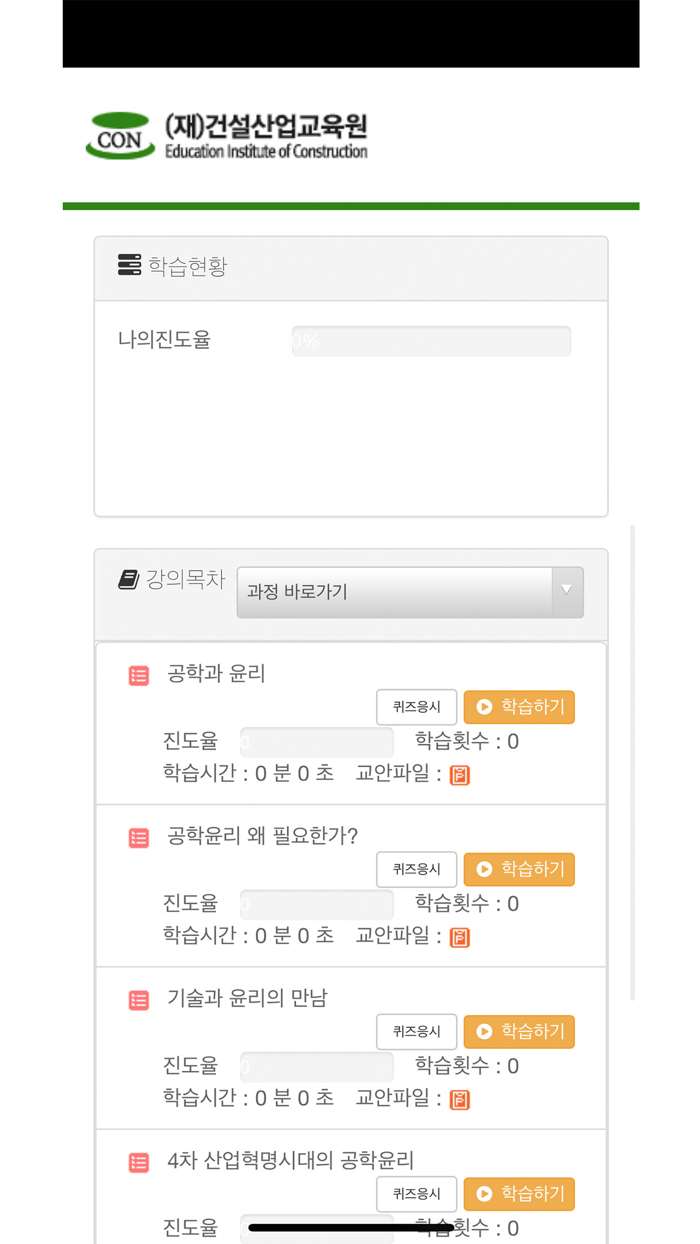Click the 나의진도율 progress bar
Viewport: 700px width, 1244px height.
(x=431, y=340)
